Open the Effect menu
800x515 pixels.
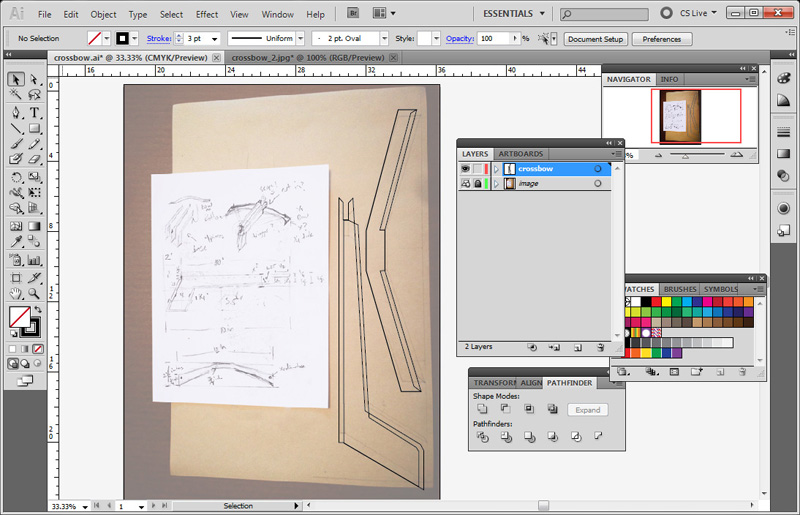click(207, 14)
